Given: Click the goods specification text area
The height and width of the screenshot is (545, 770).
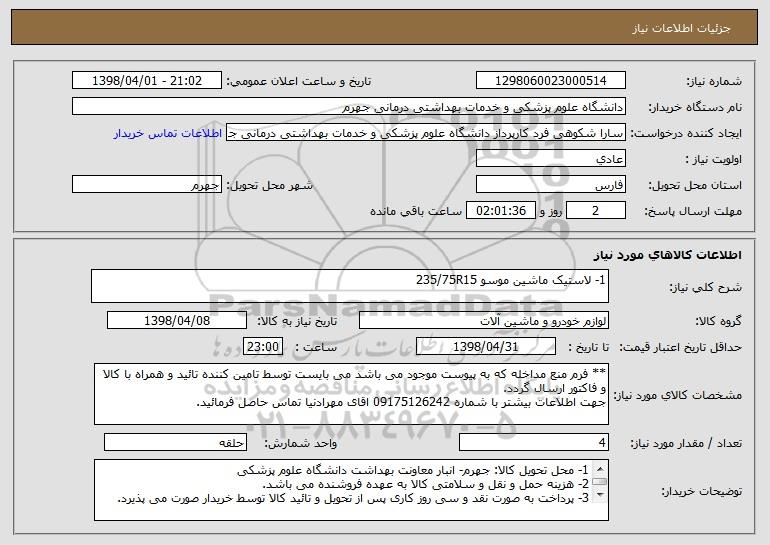Looking at the screenshot, I should 351,394.
